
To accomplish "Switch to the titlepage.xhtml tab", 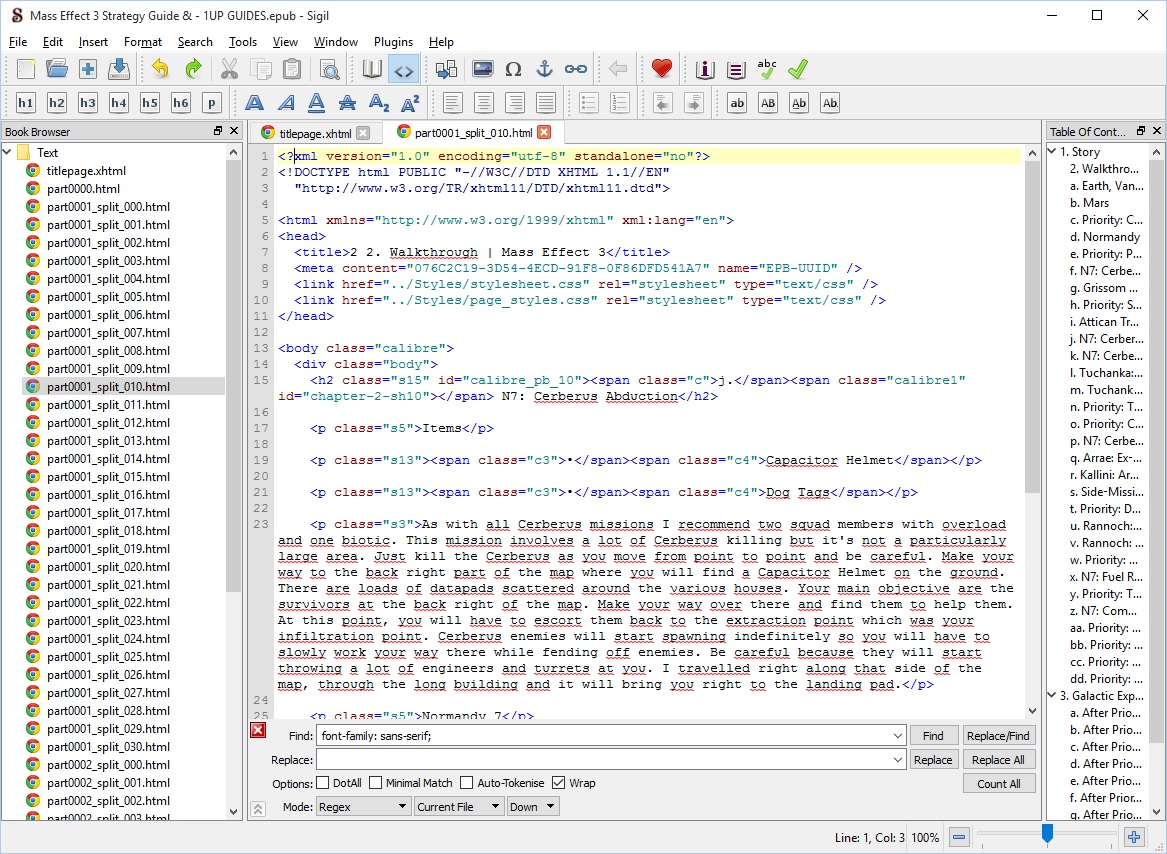I will click(x=314, y=133).
